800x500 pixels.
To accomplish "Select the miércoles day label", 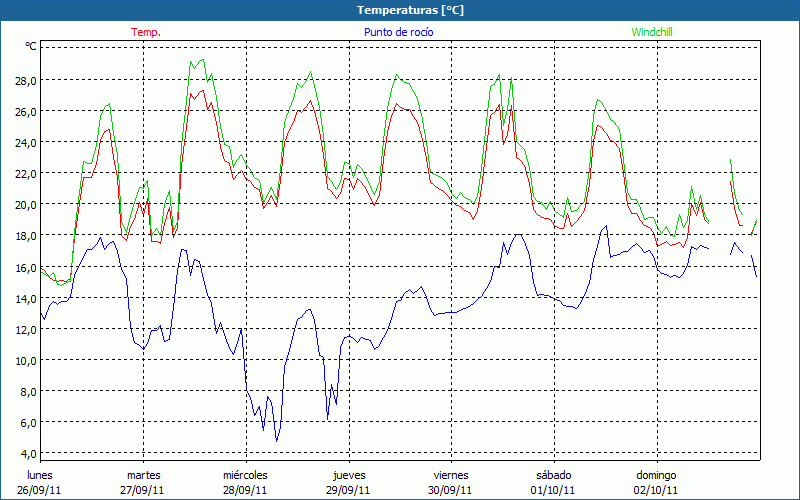I will [245, 475].
